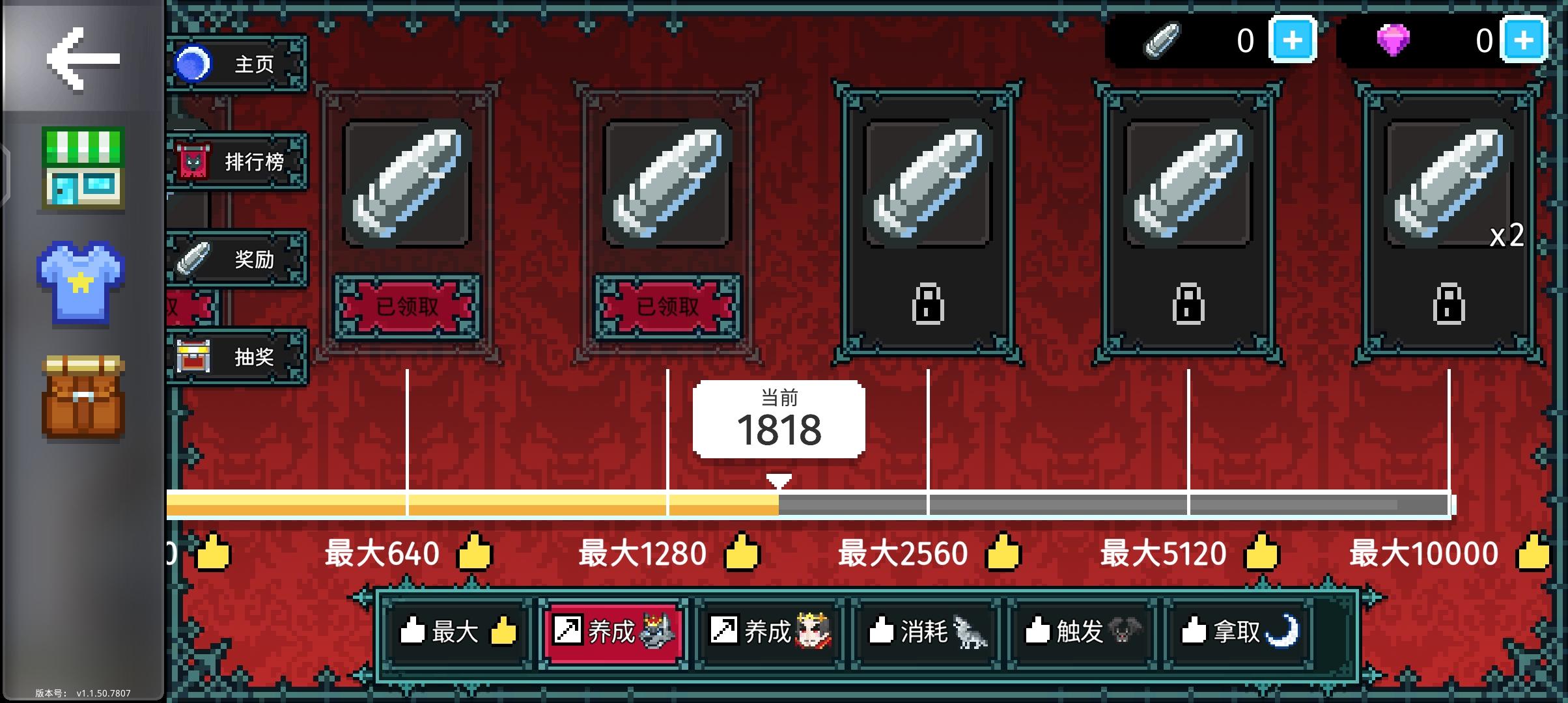Image resolution: width=1568 pixels, height=703 pixels.
Task: Click the 最大5120 milestone label
Action: coord(1163,553)
